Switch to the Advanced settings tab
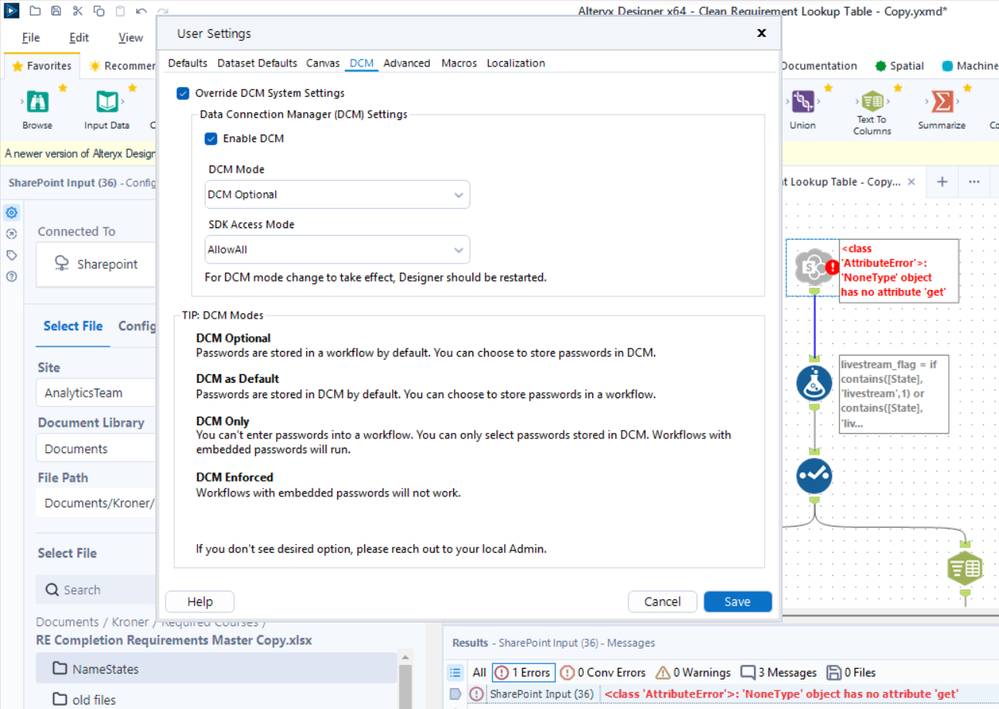This screenshot has height=709, width=999. (406, 63)
